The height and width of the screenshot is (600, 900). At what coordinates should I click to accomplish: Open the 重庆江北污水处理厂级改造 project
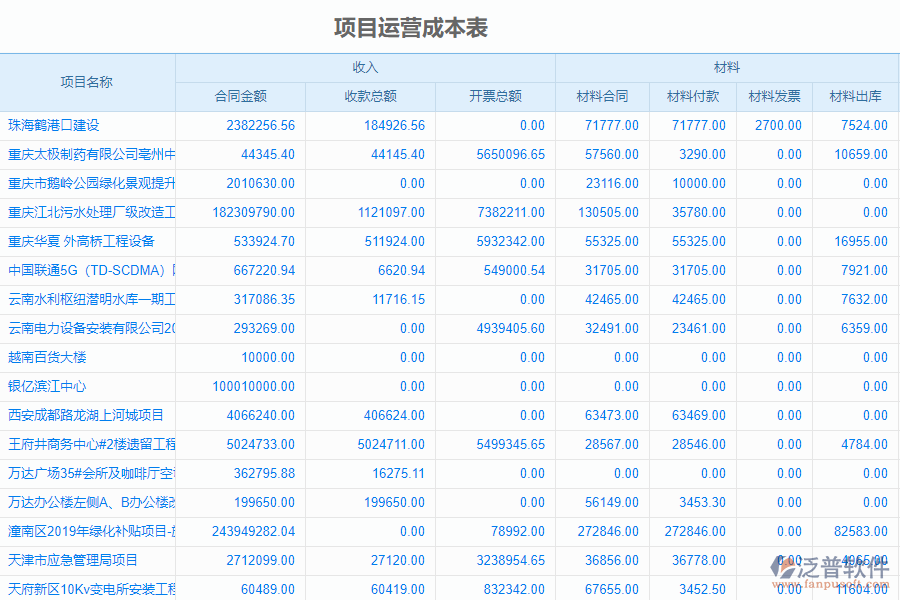tap(90, 212)
